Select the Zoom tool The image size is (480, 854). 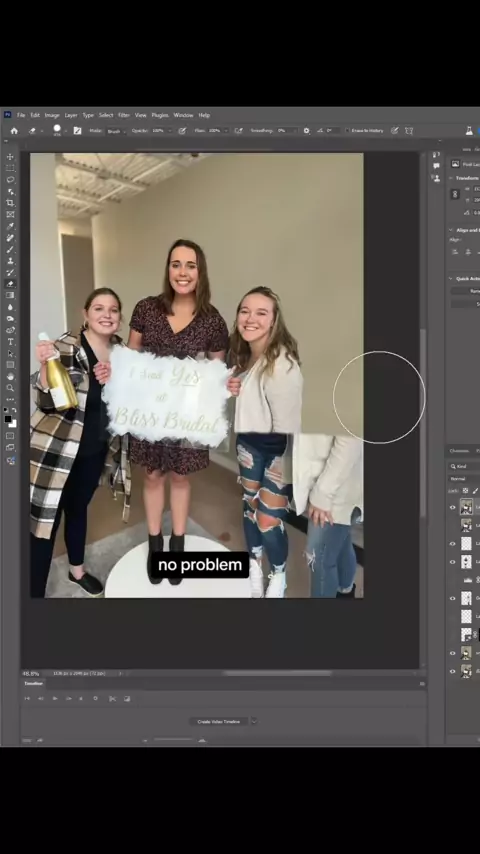click(10, 388)
